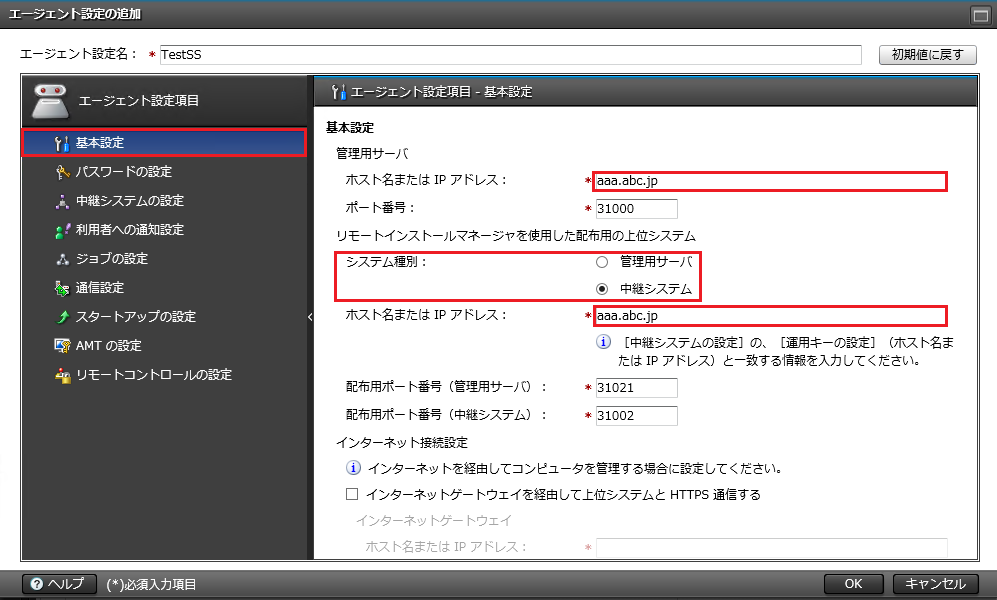The width and height of the screenshot is (997, 600).
Task: Click the ジョブの設定 icon
Action: 62,259
